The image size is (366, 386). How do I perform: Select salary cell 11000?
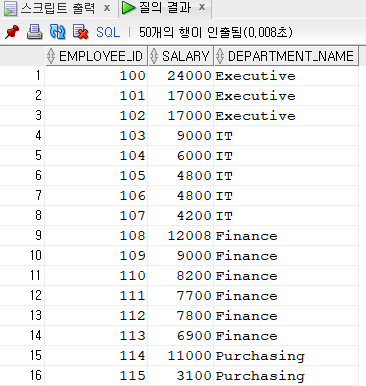[x=180, y=356]
